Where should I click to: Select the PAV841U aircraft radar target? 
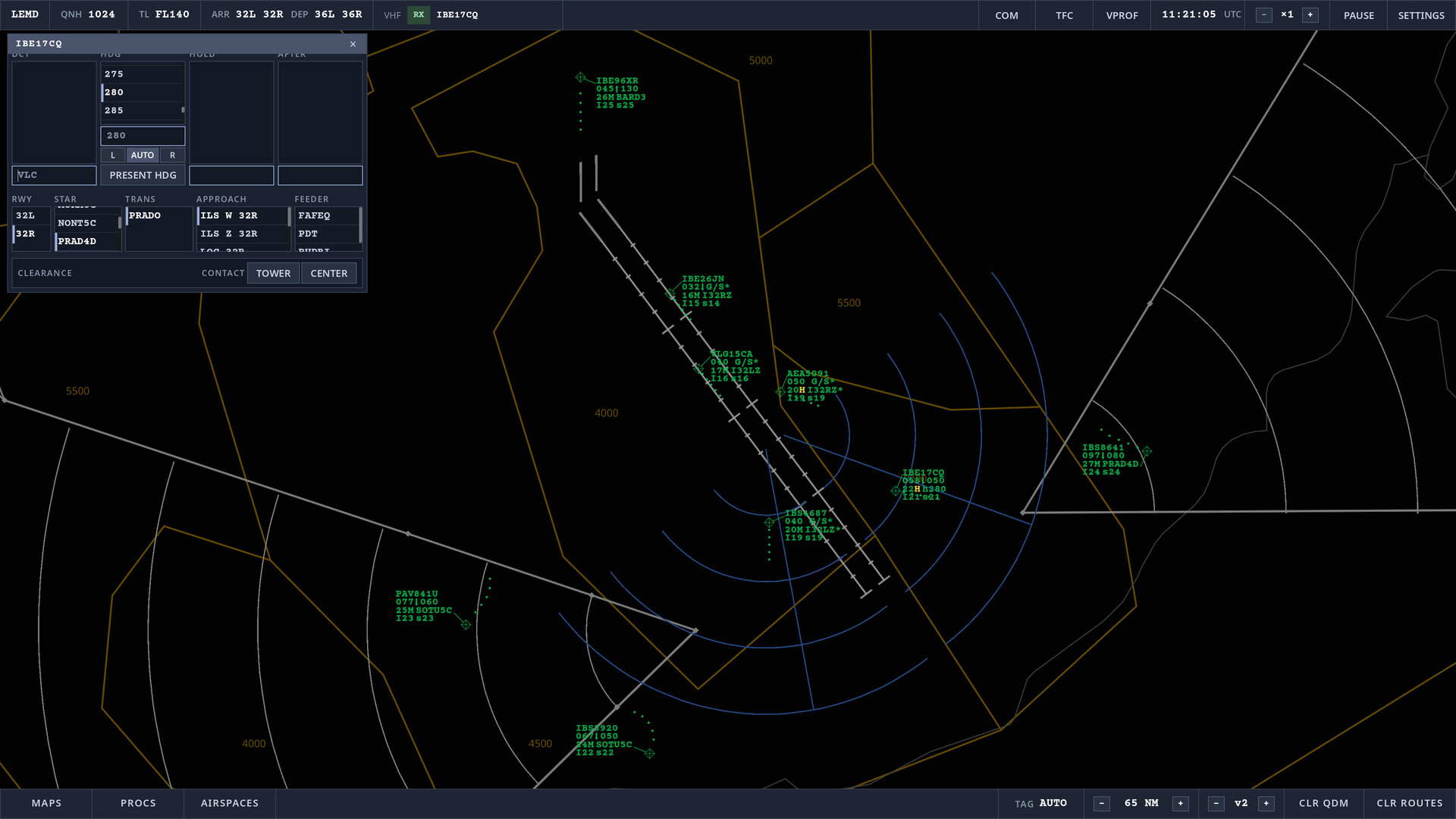coord(466,625)
